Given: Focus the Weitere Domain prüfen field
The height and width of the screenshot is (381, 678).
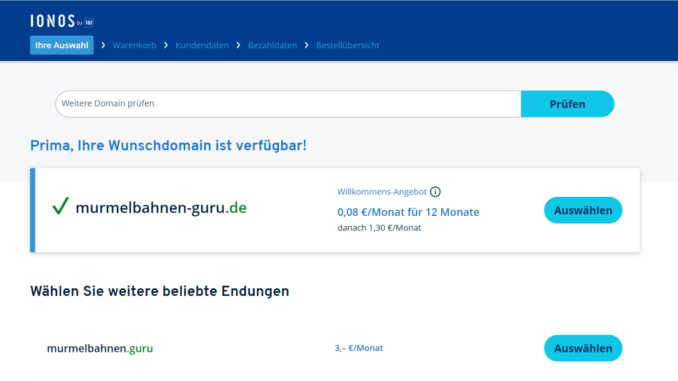Looking at the screenshot, I should 288,104.
